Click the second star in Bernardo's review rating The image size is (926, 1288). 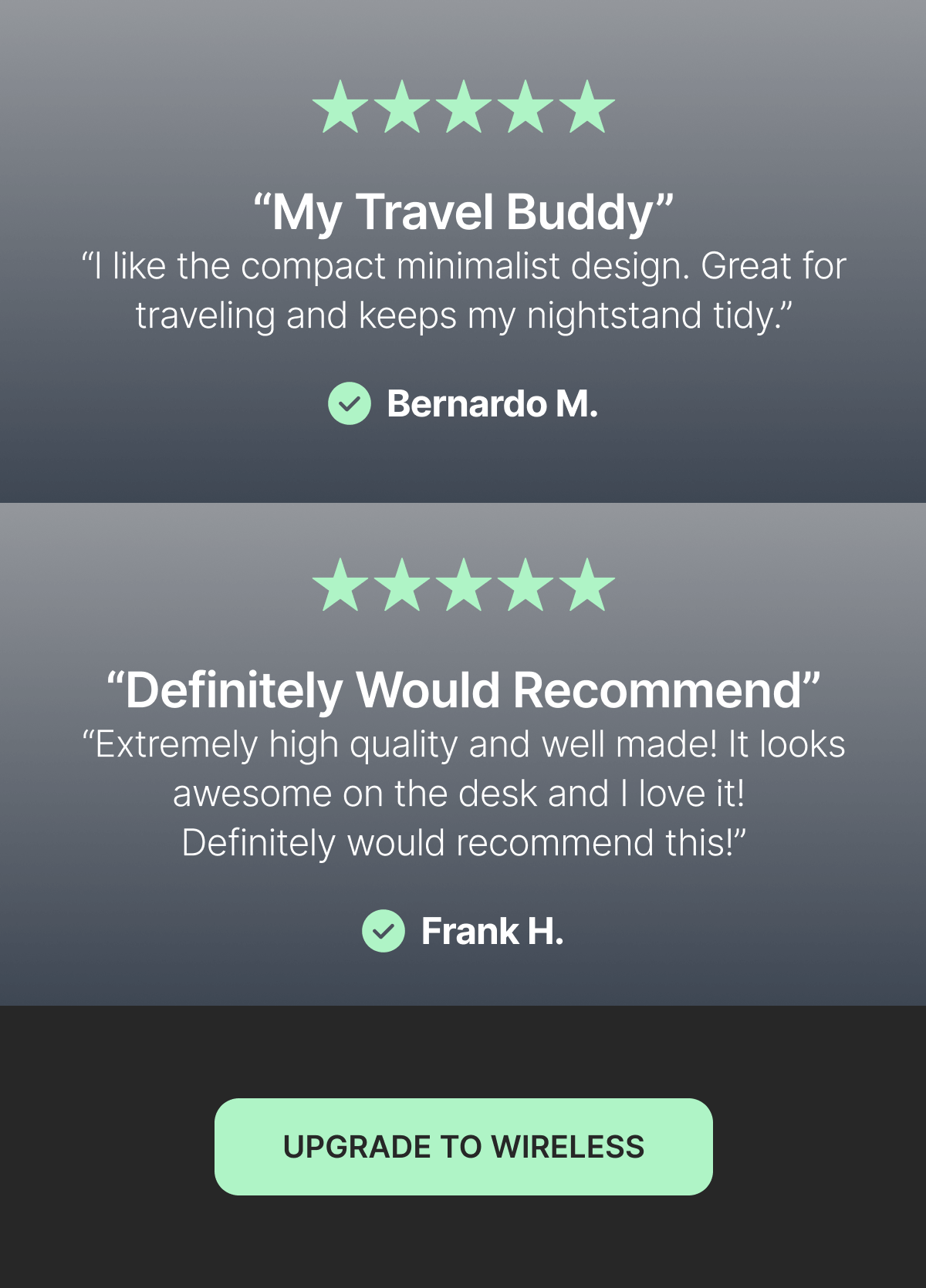[x=402, y=107]
